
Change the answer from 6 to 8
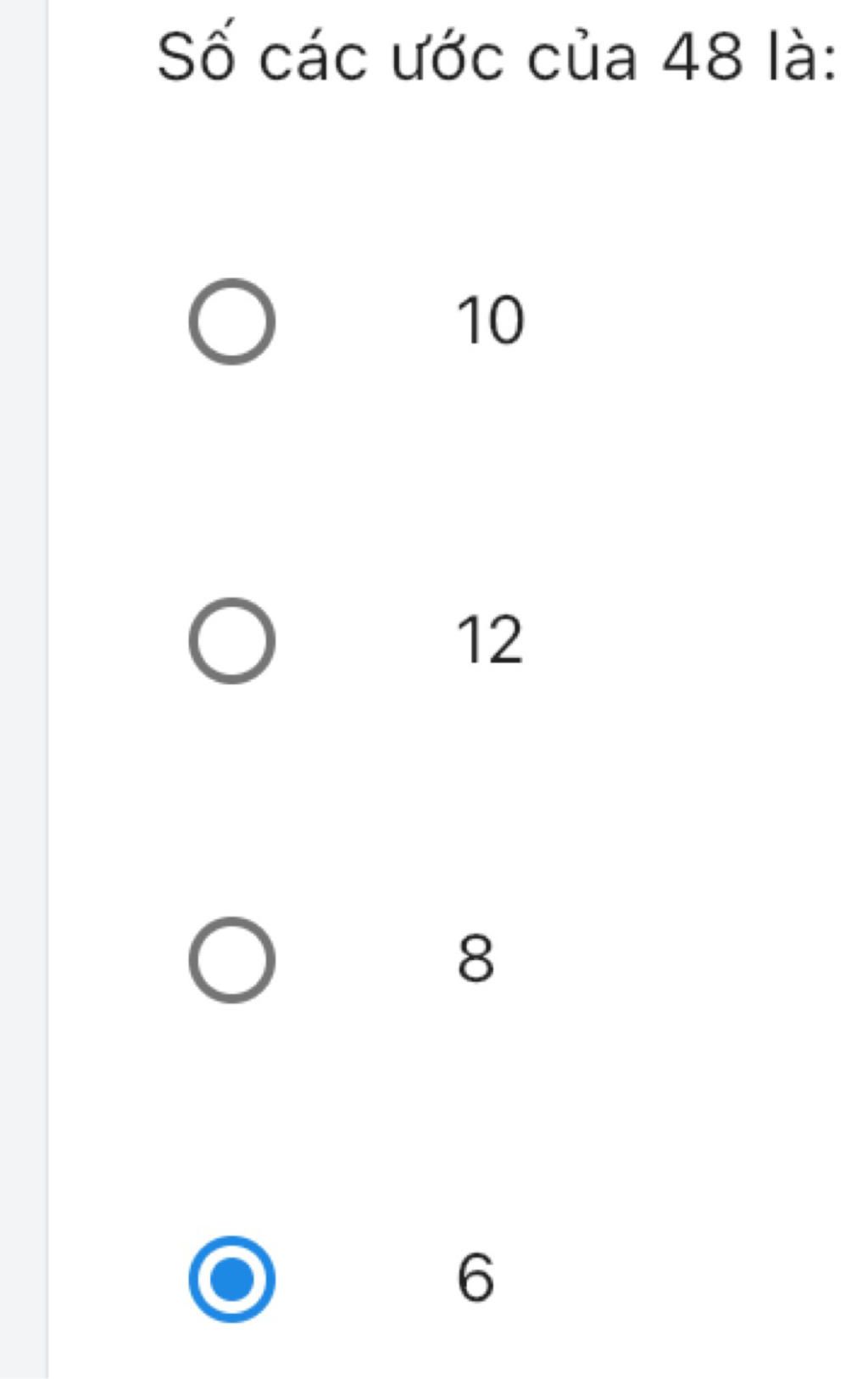(231, 959)
